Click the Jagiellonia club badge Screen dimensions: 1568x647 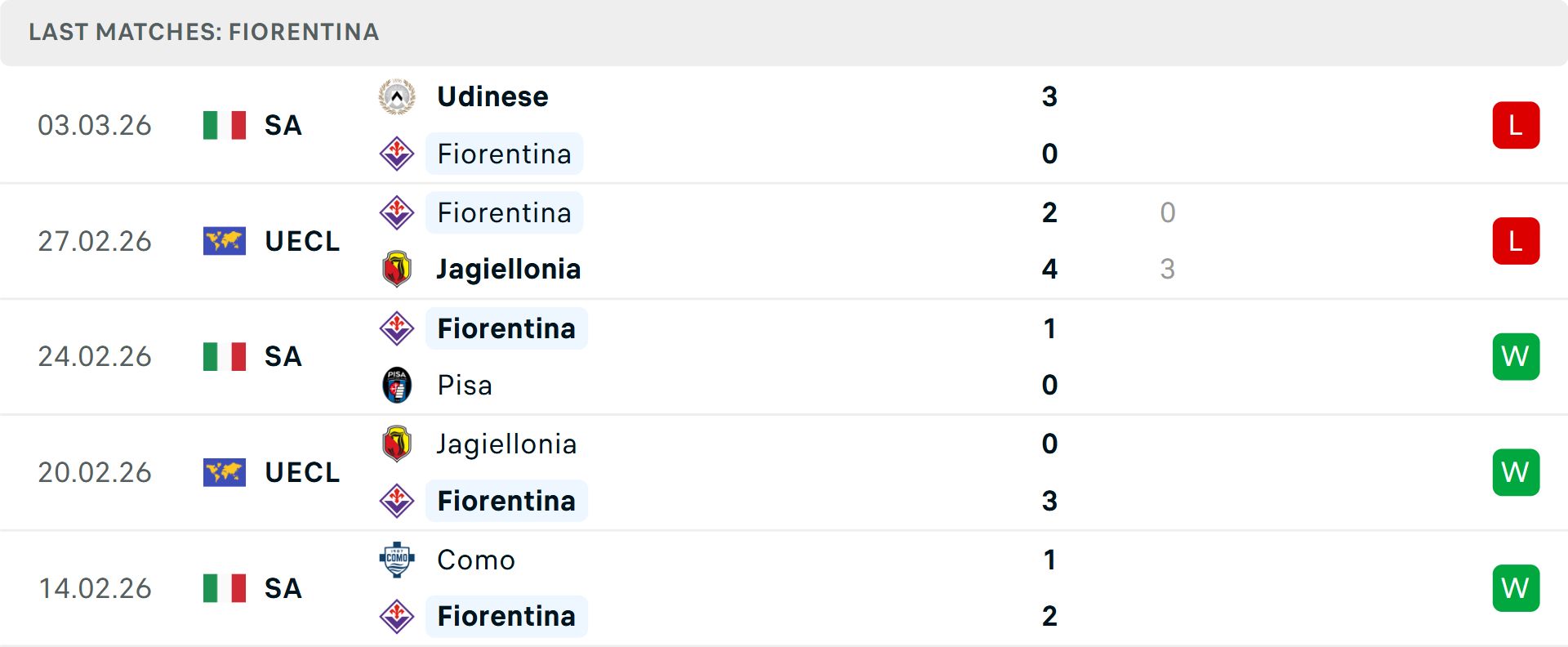point(397,269)
